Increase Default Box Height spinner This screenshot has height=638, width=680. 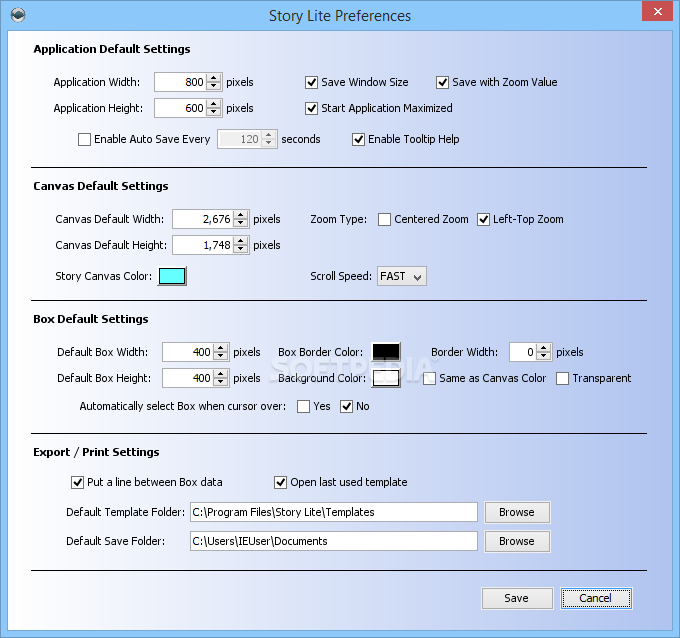pyautogui.click(x=220, y=374)
